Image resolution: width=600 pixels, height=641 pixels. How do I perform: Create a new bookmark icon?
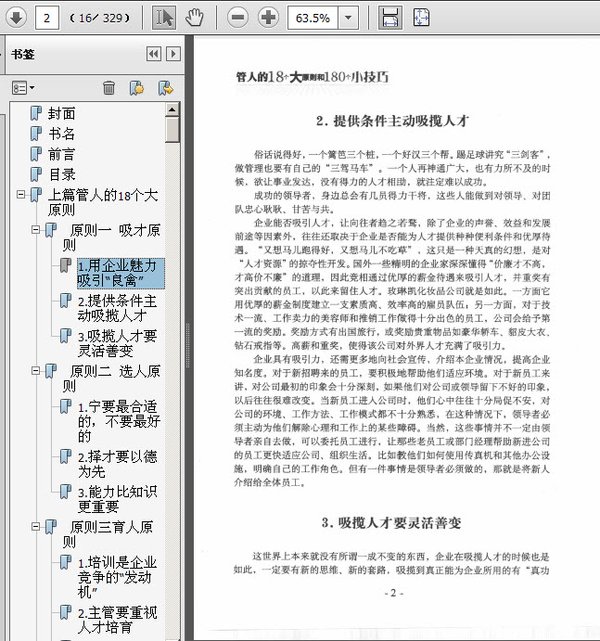coord(137,87)
